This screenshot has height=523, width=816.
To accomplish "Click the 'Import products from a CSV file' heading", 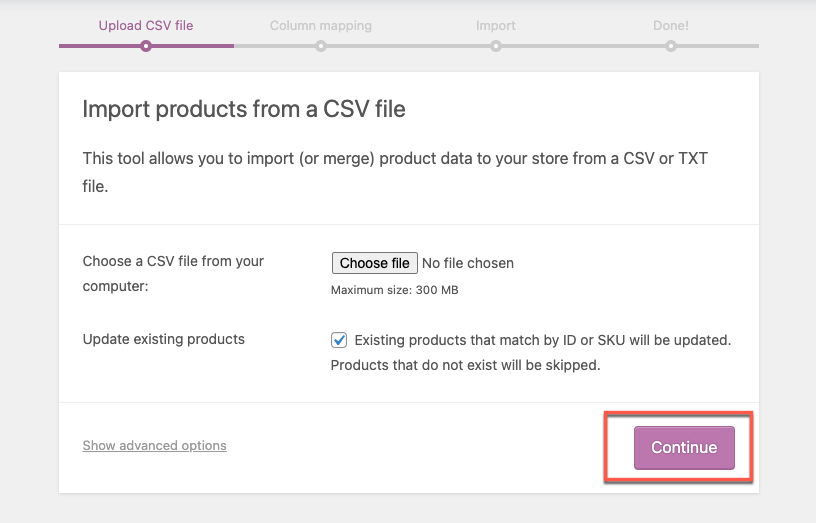I will point(244,109).
